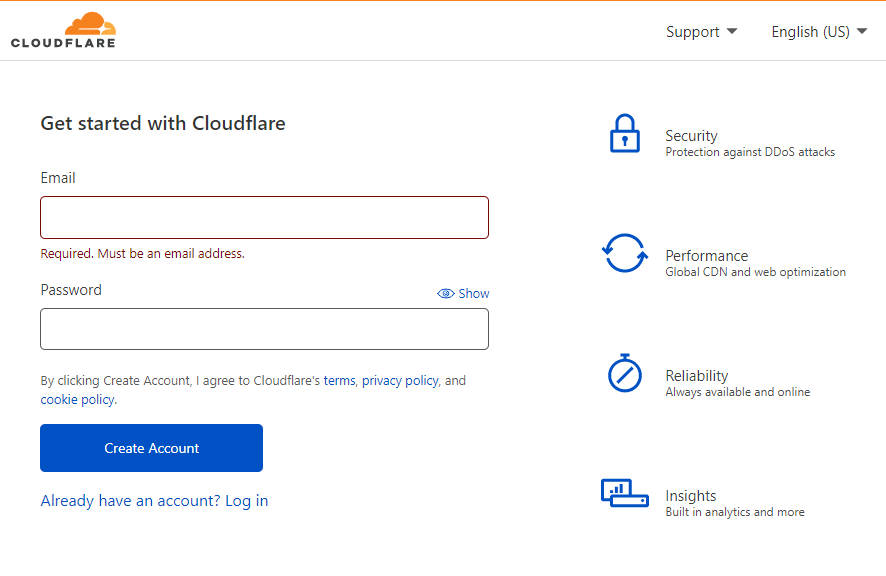The width and height of the screenshot is (886, 576).
Task: Open the cookie policy link
Action: pos(77,400)
